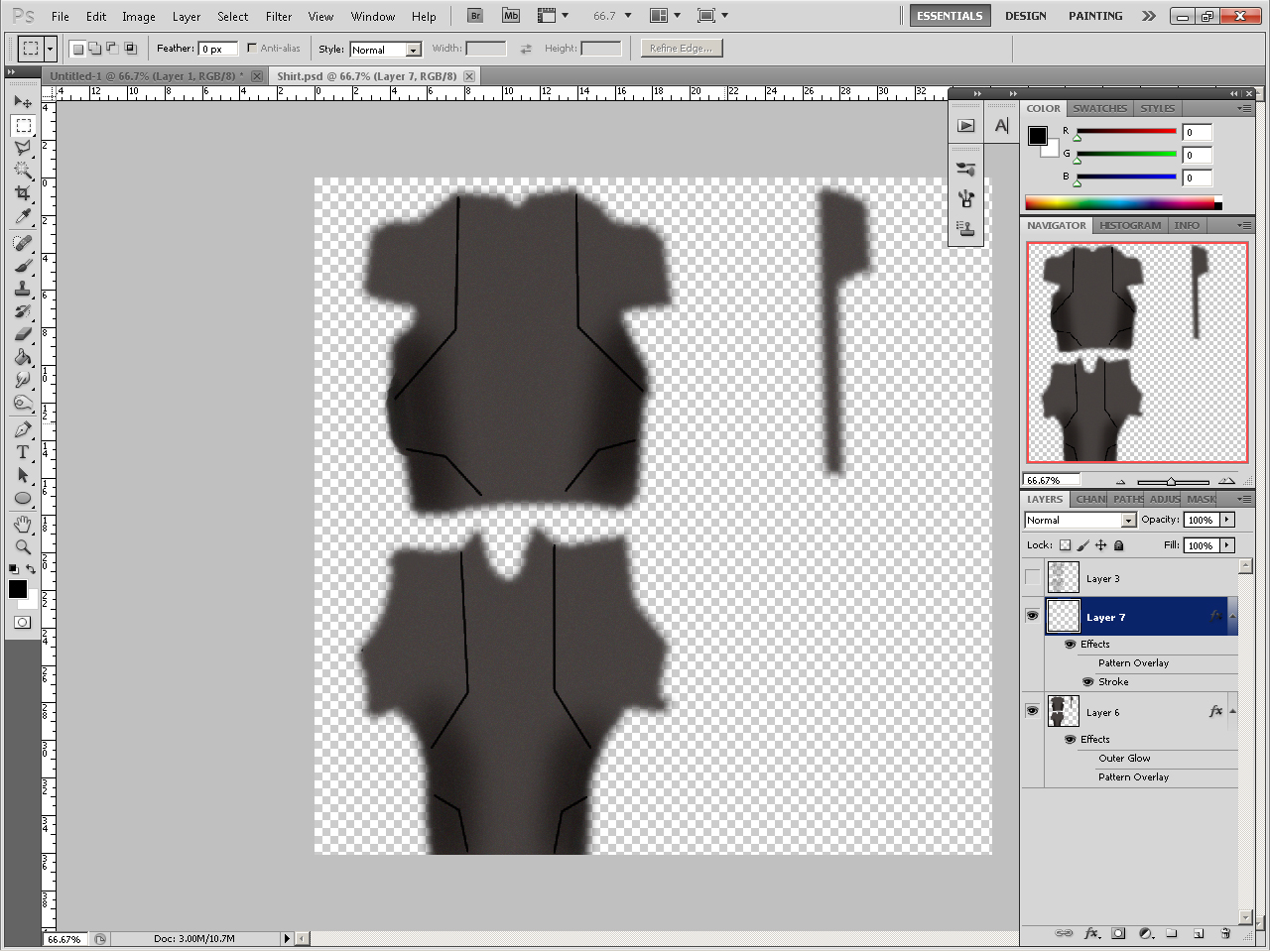This screenshot has width=1270, height=952.
Task: Select the Healing Brush tool
Action: pyautogui.click(x=23, y=243)
